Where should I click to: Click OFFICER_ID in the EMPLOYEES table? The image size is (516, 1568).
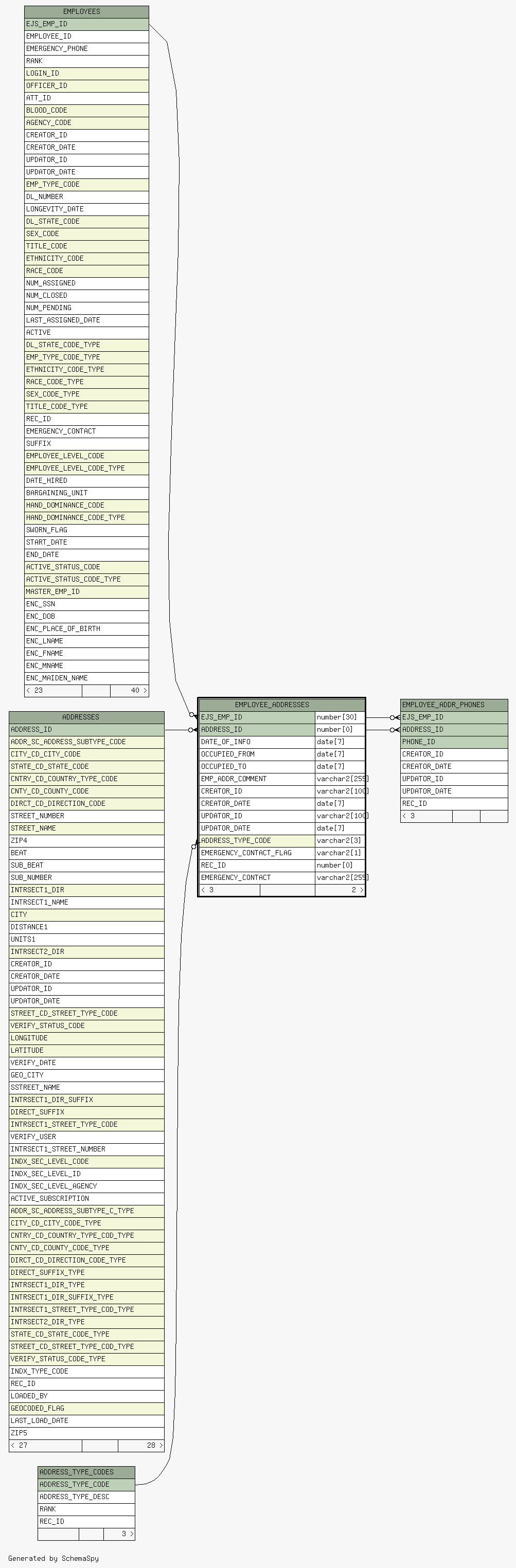[86, 86]
